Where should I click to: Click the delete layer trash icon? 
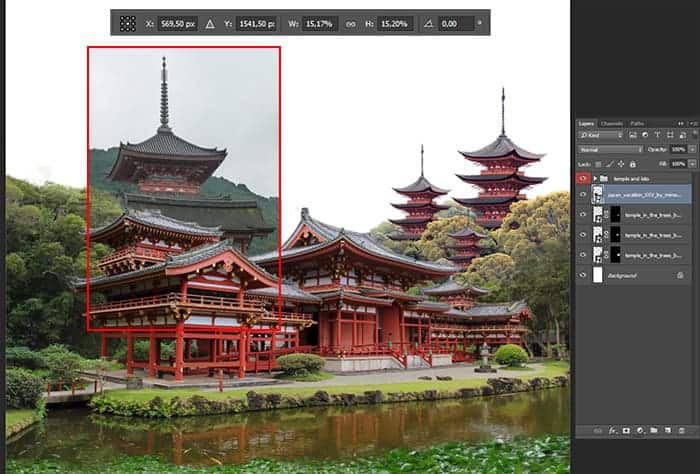(680, 431)
